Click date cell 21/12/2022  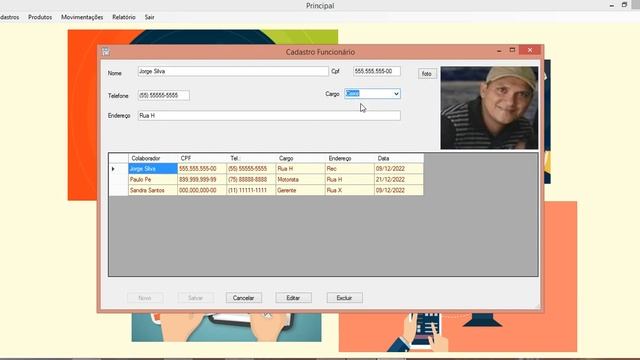coord(399,180)
